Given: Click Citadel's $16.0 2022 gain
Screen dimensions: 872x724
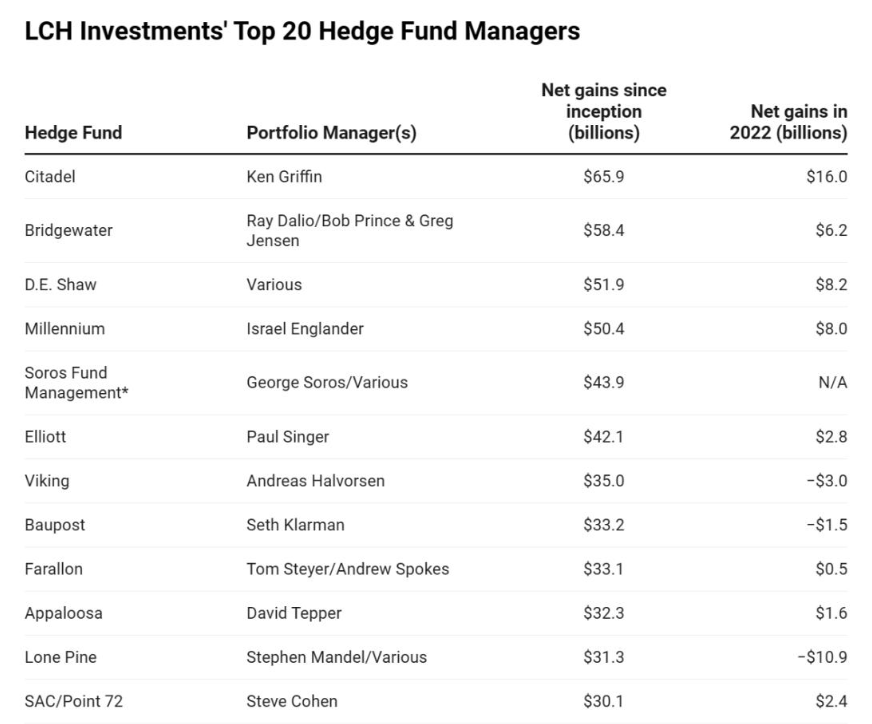Looking at the screenshot, I should [x=826, y=177].
